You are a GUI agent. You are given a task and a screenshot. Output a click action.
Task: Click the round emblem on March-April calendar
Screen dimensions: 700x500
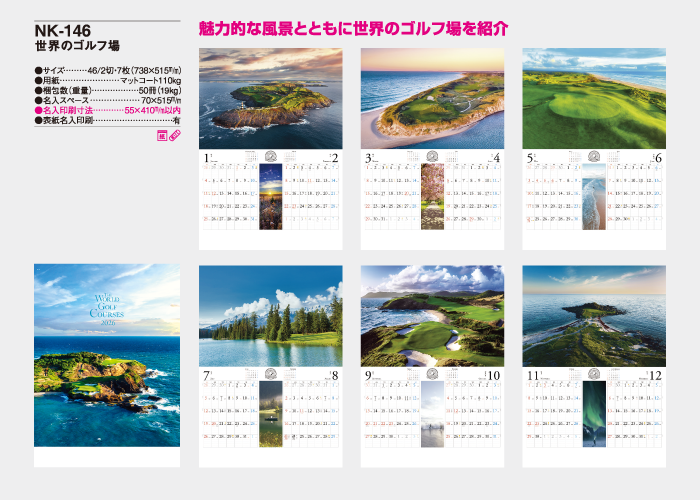click(x=433, y=157)
